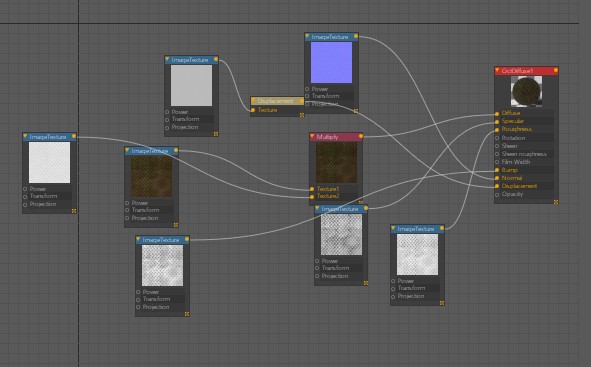591x367 pixels.
Task: Click the Displacement node title label
Action: pos(275,101)
